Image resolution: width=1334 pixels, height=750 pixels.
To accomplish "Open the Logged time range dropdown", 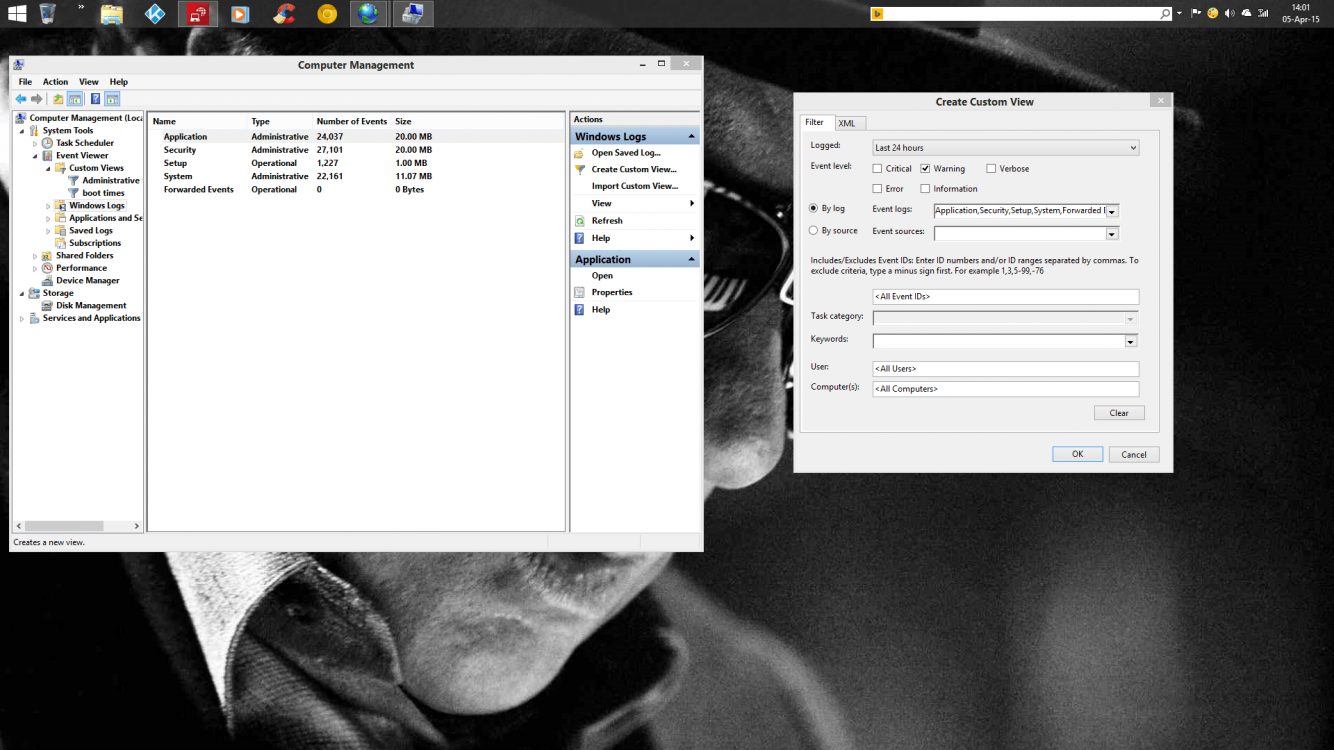I will [1006, 148].
